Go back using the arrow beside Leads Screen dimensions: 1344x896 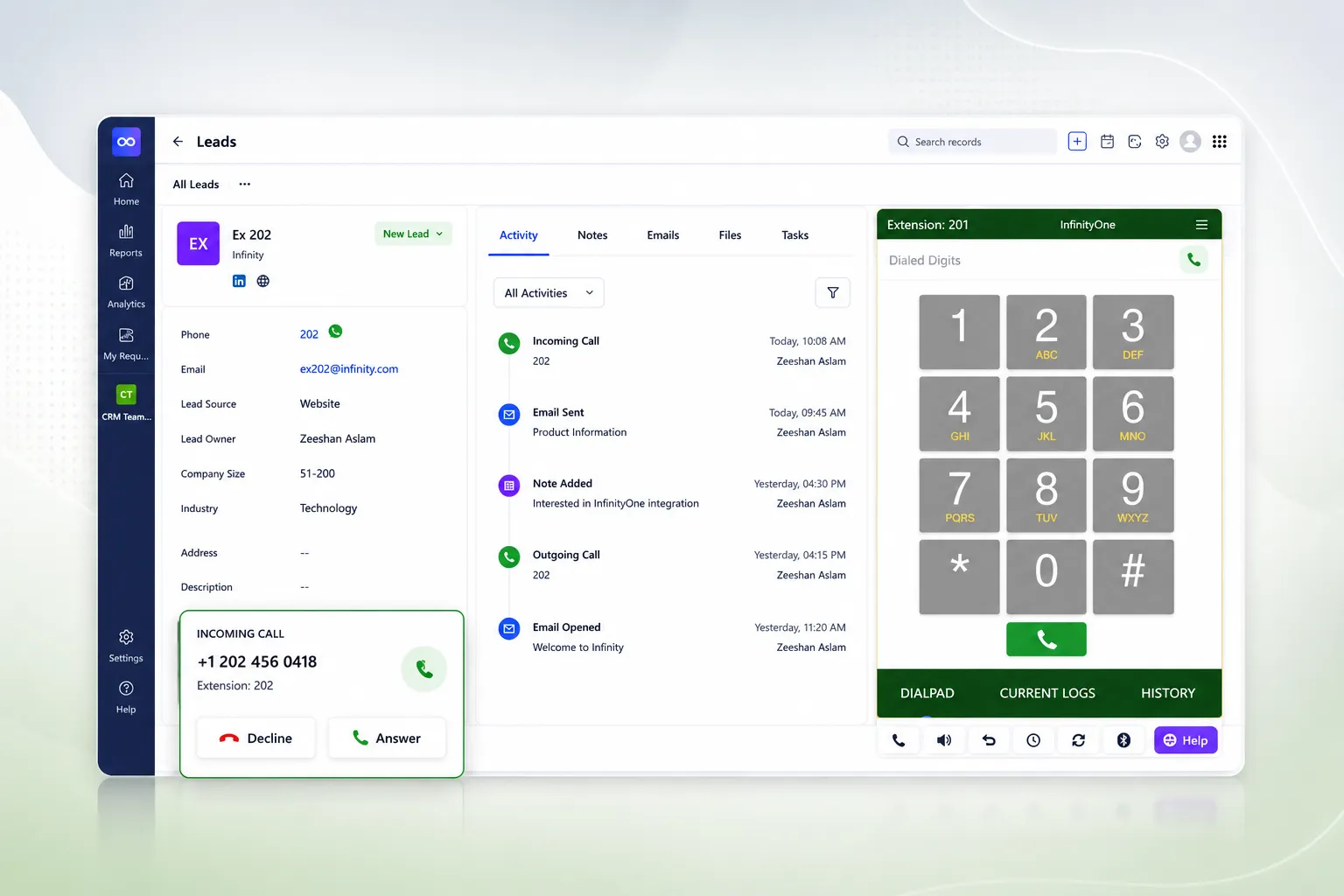(178, 142)
